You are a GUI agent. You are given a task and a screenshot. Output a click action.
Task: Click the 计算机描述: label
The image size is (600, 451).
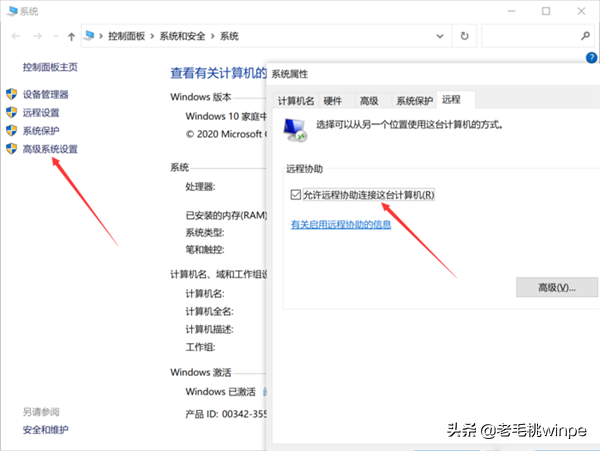click(210, 329)
